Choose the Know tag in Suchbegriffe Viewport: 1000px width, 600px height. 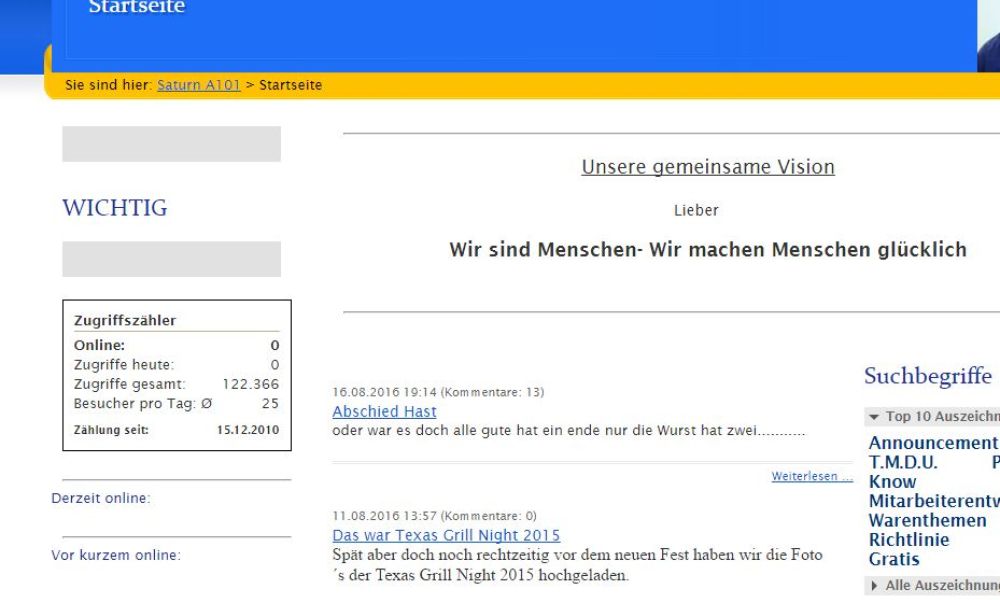pyautogui.click(x=892, y=482)
